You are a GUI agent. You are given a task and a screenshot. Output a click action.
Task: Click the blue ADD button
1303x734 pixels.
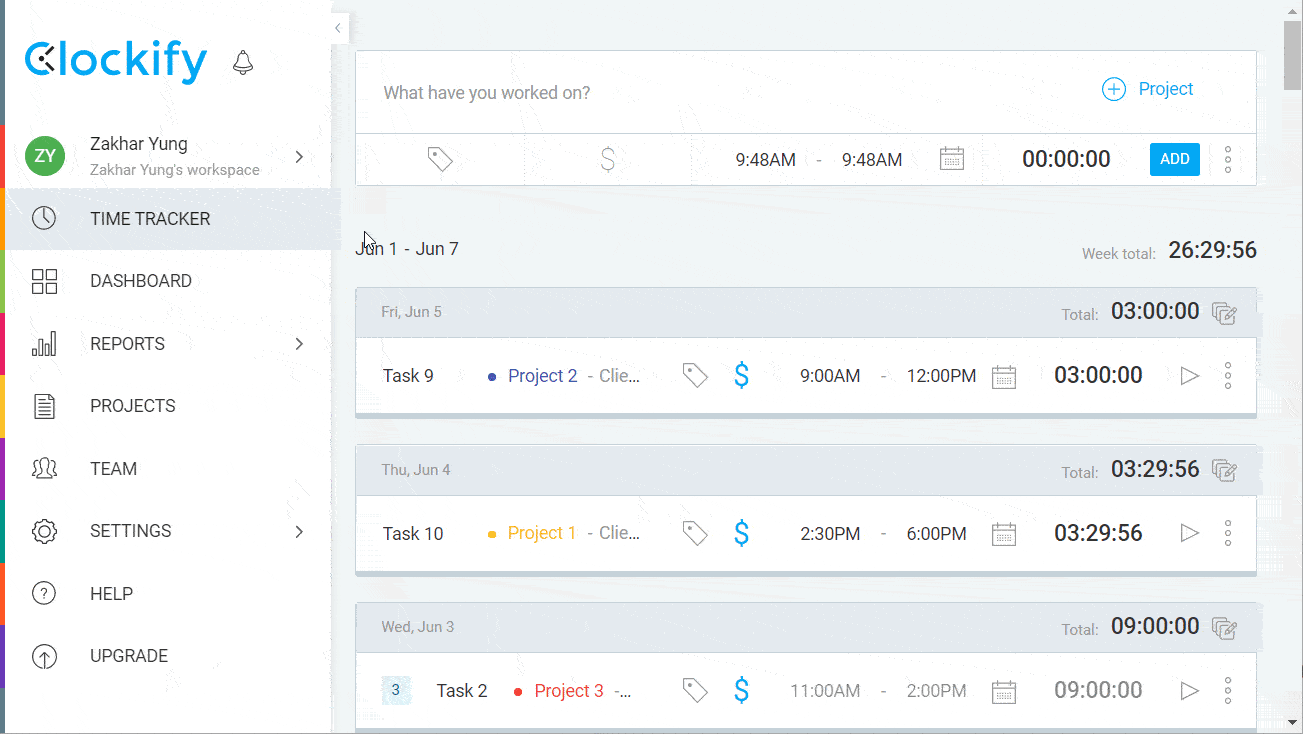click(x=1174, y=158)
